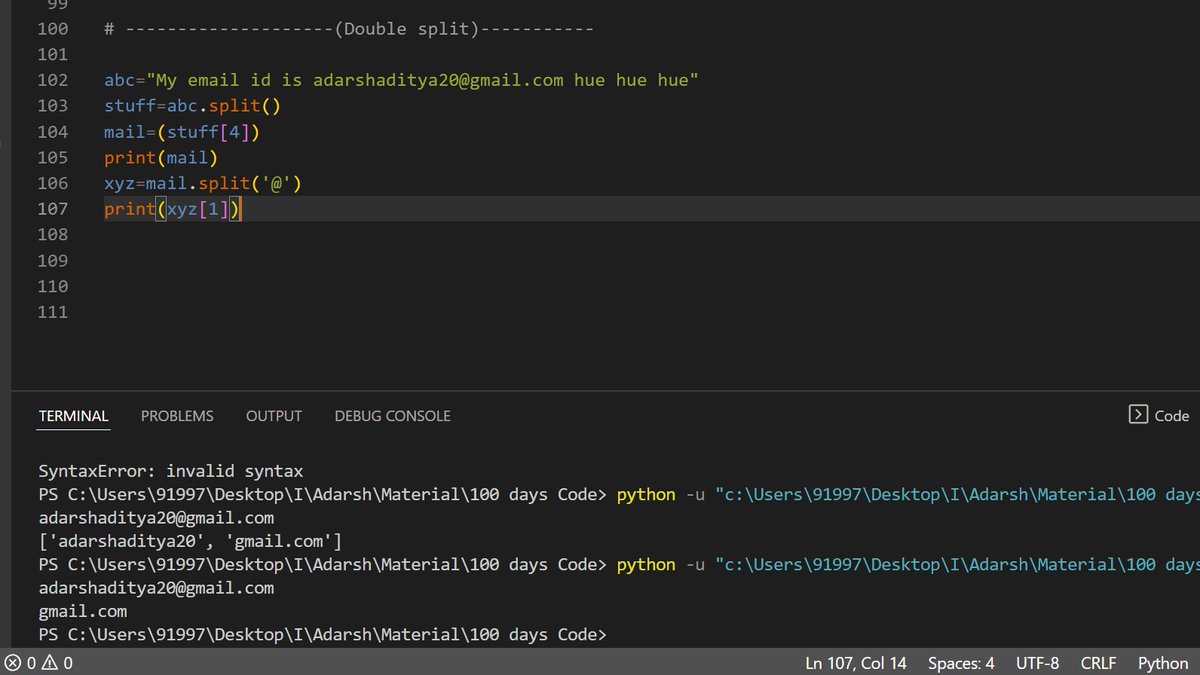
Task: Click the xyz=mail.split('@') line
Action: point(203,183)
